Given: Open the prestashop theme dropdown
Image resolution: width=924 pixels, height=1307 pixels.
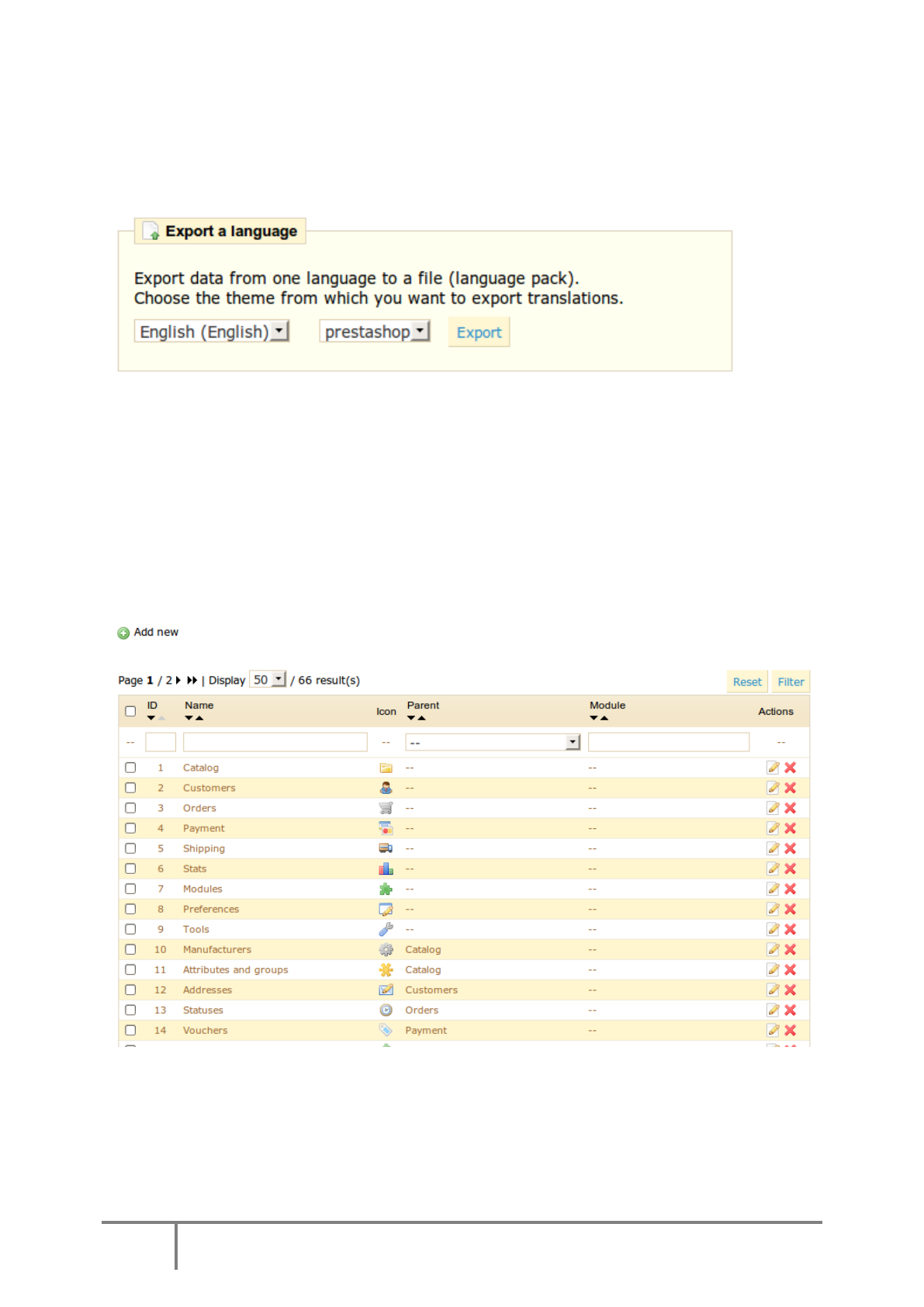Looking at the screenshot, I should (x=375, y=331).
